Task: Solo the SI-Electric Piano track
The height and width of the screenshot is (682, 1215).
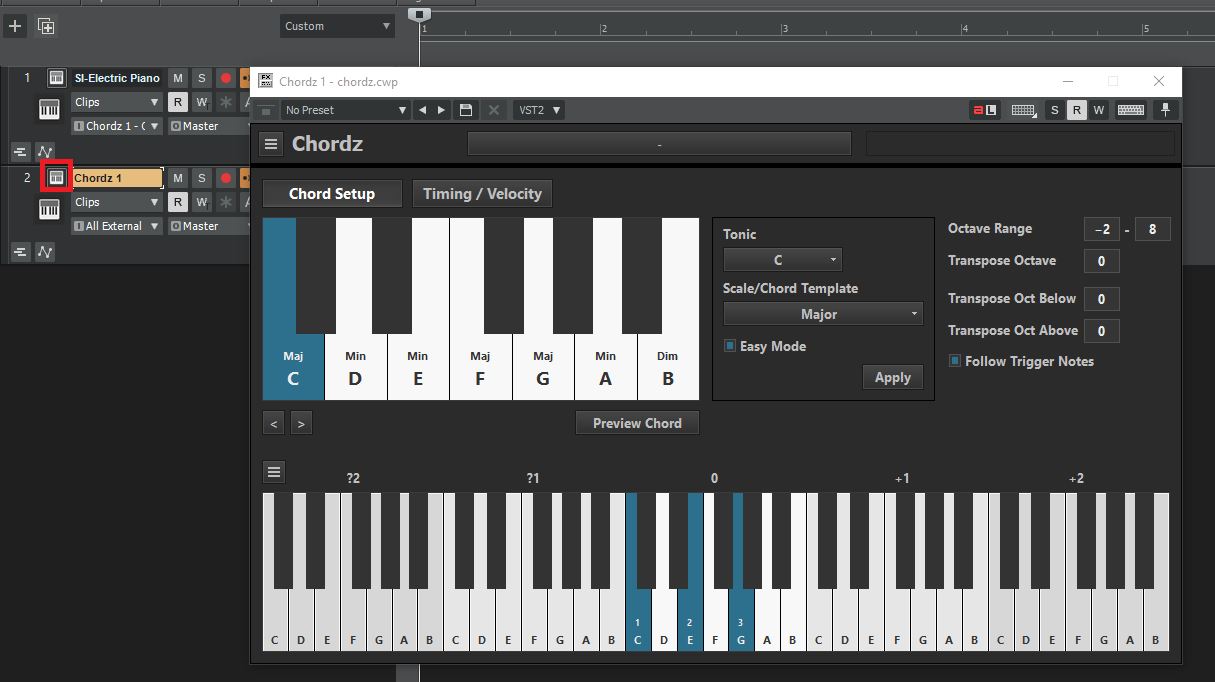Action: (201, 78)
